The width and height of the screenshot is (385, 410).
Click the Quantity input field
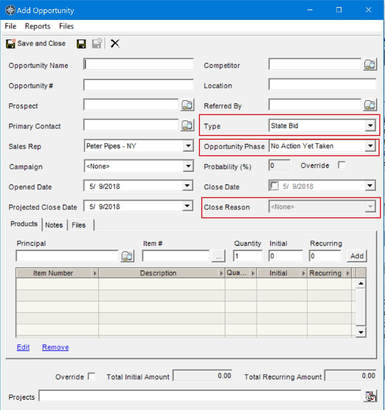pos(248,256)
